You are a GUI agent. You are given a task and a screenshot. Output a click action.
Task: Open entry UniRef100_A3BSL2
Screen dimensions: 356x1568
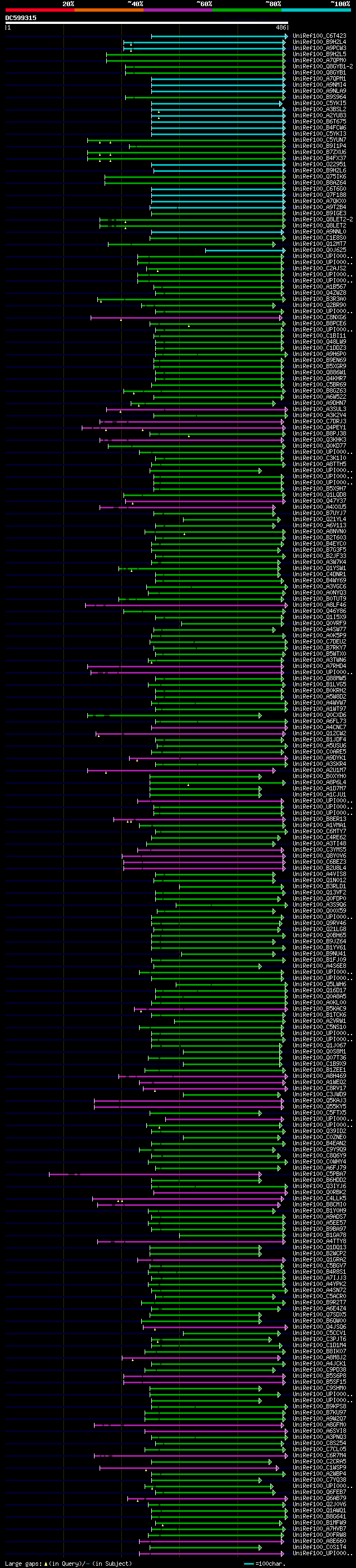tap(319, 109)
